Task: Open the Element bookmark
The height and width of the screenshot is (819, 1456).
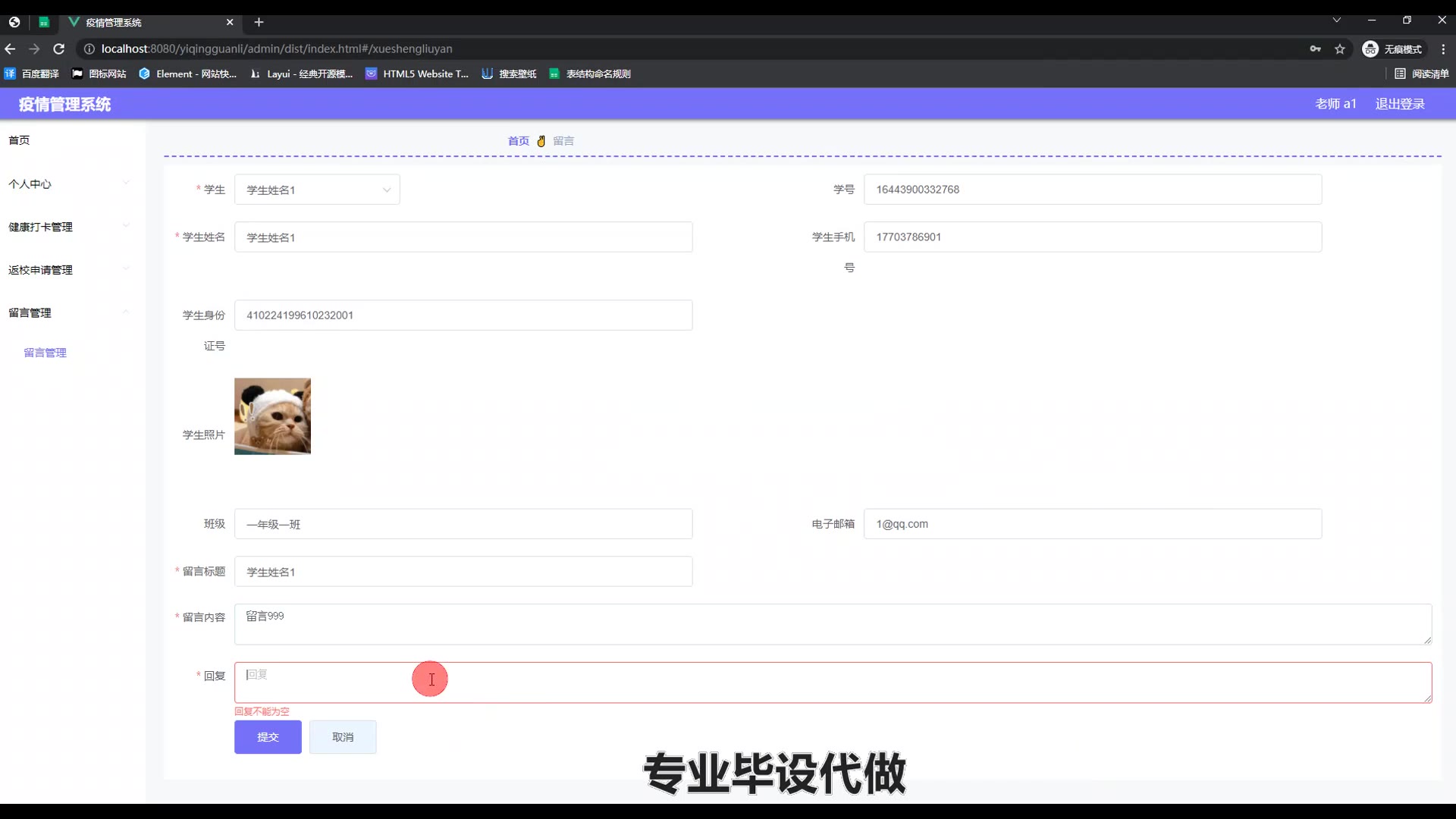Action: pyautogui.click(x=188, y=74)
